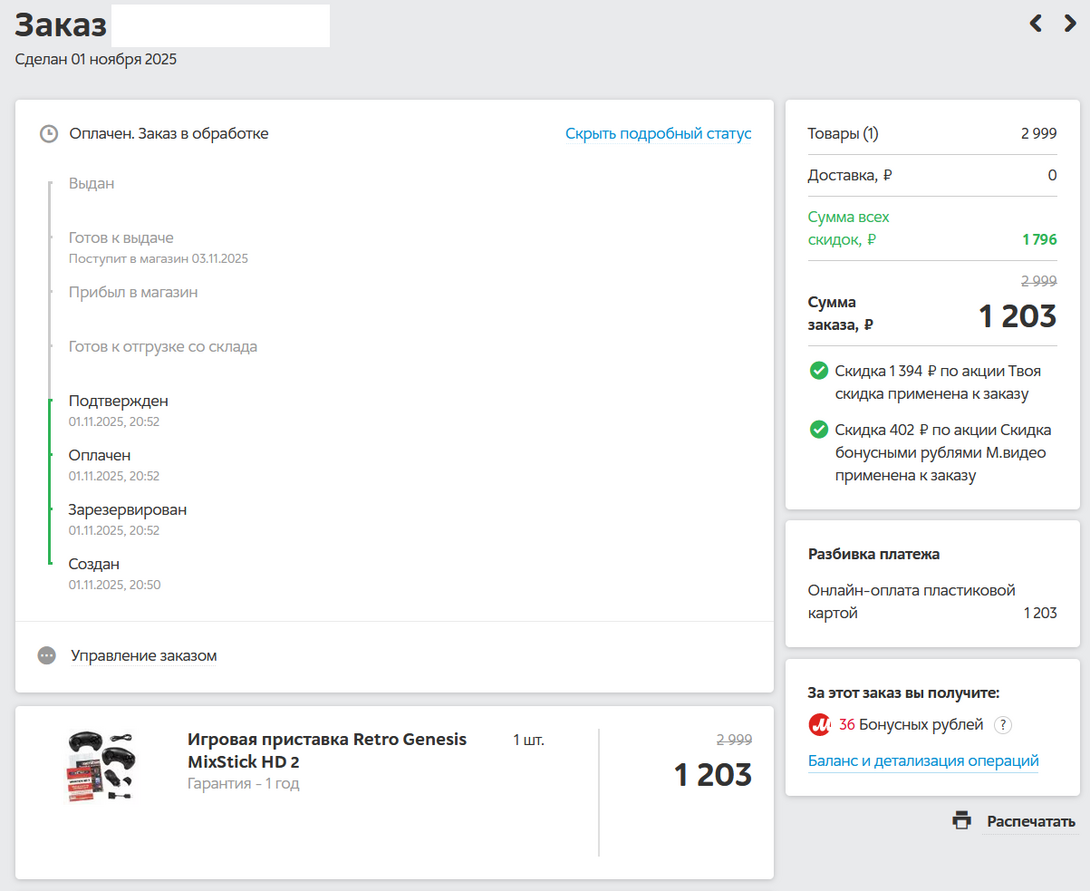Screen dimensions: 1090x891
Task: Go to previous order with left arrow
Action: [1036, 23]
